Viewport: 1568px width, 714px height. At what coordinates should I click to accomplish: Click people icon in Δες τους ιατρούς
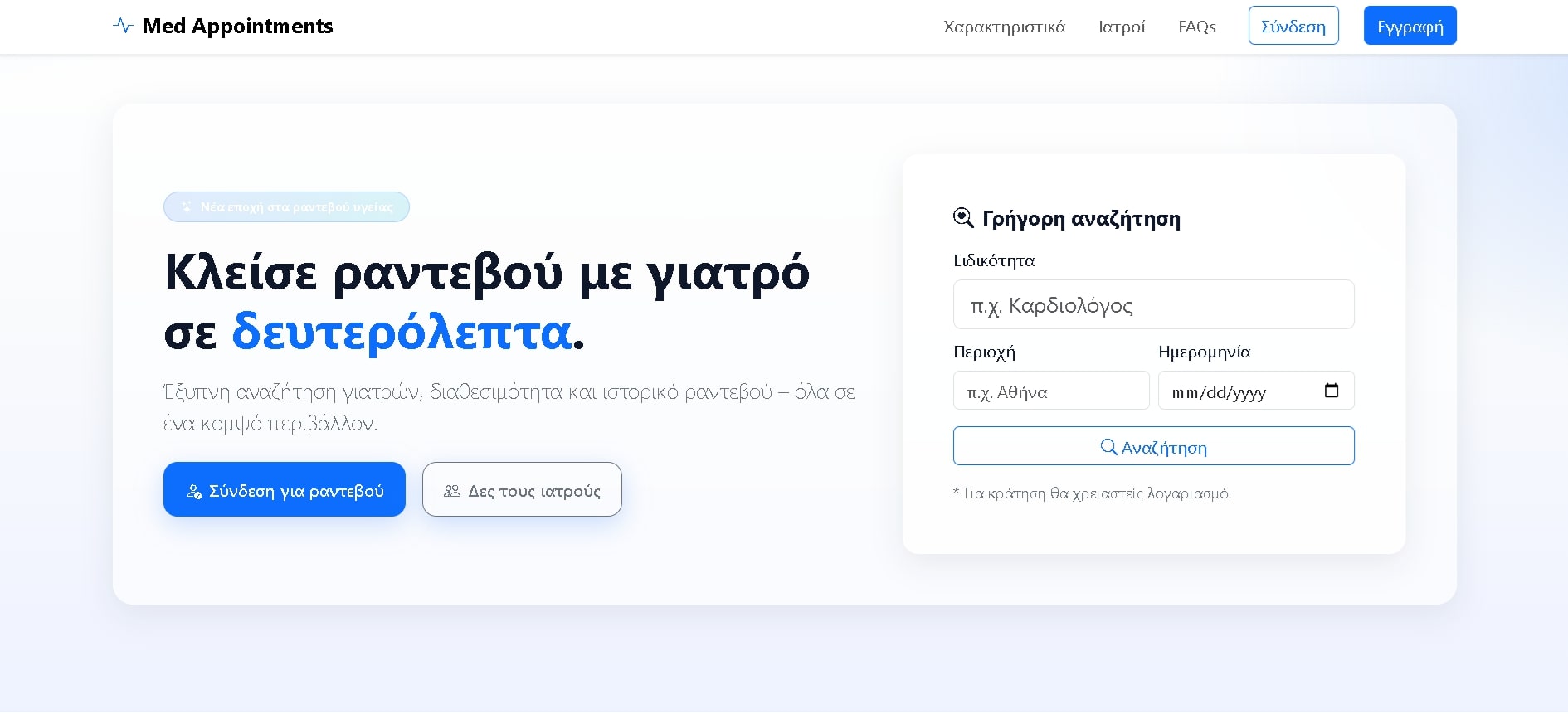tap(452, 491)
